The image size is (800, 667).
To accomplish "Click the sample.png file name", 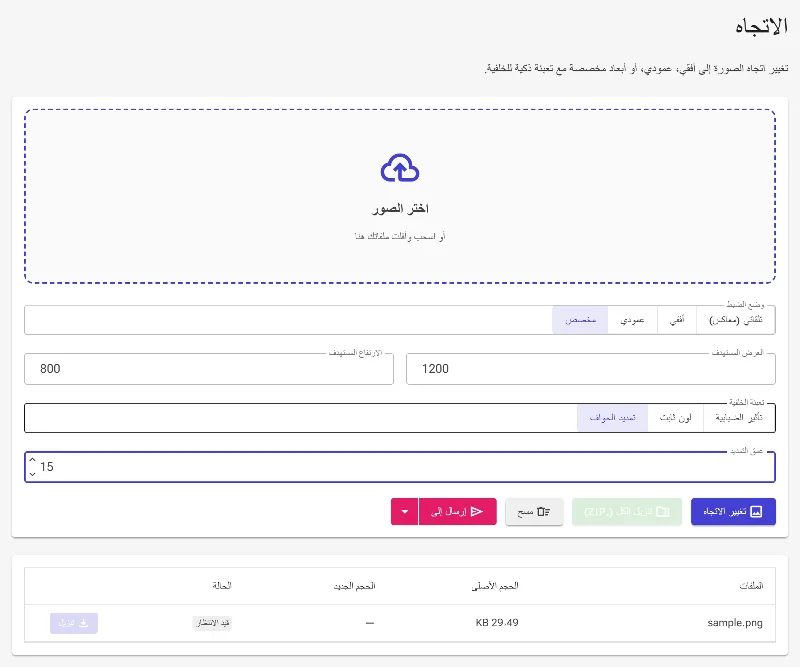I will point(735,623).
